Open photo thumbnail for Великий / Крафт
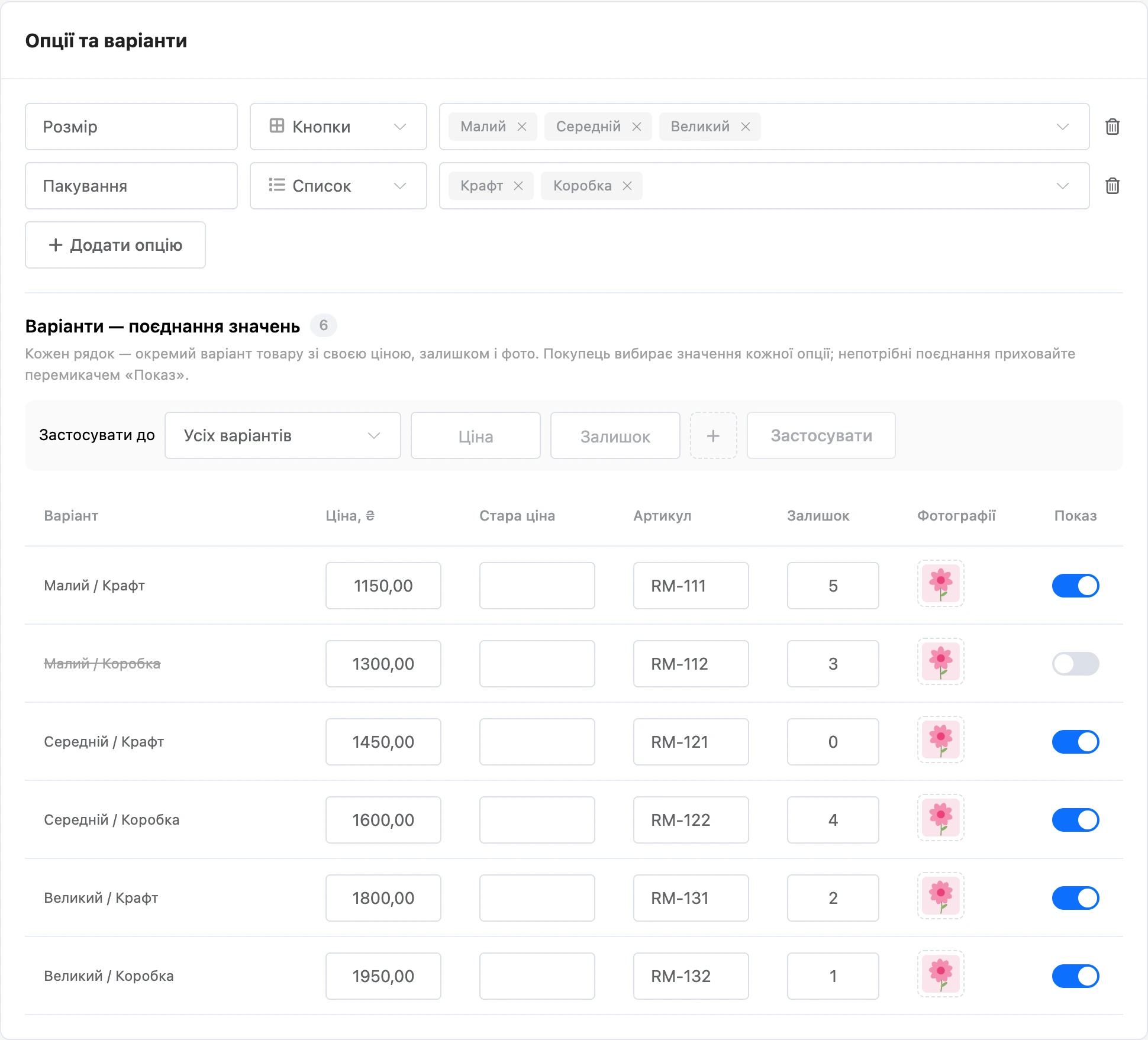The height and width of the screenshot is (1040, 1148). (x=941, y=896)
